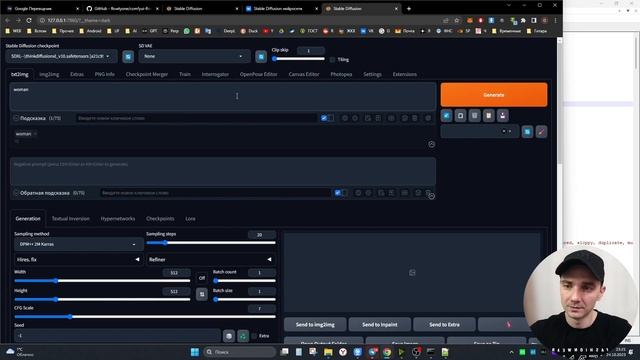Open the styles dropdown under Generate
640x360 pixels.
pos(480,131)
